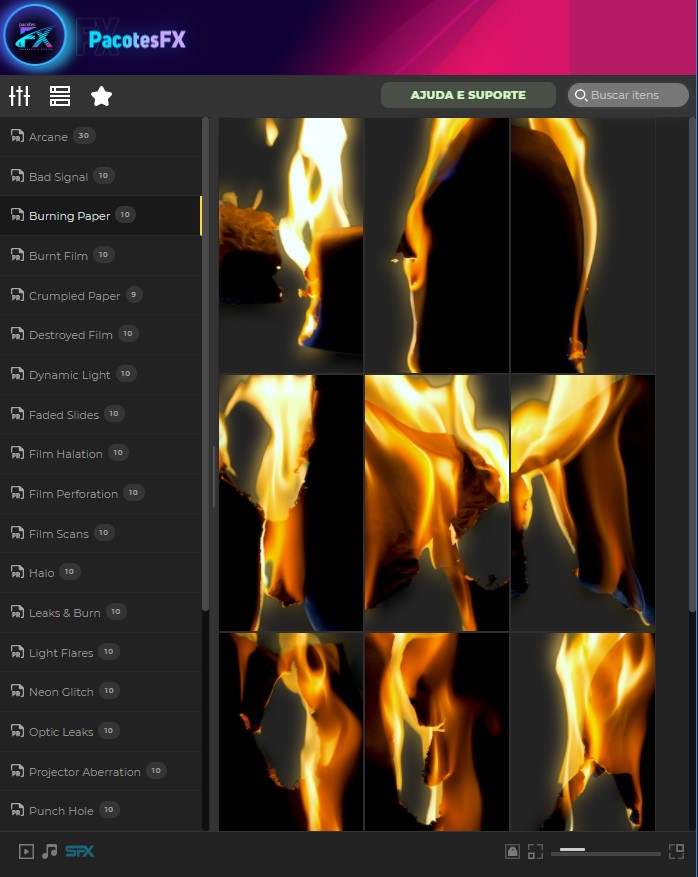698x877 pixels.
Task: Click the PacotesFX logo
Action: (36, 37)
